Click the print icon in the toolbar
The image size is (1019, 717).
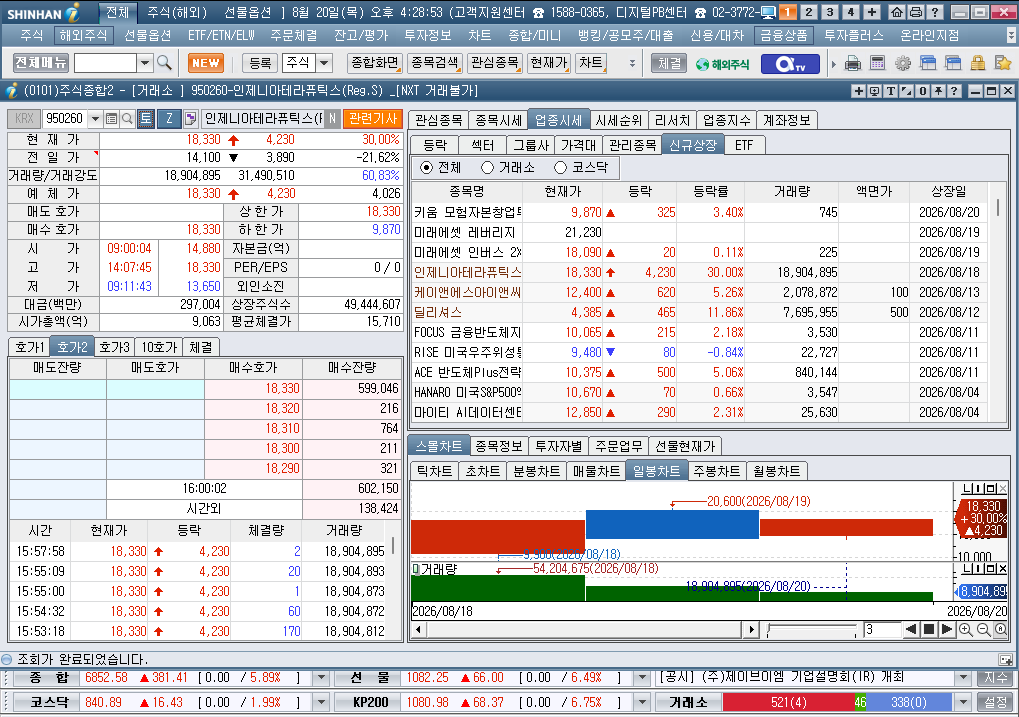click(853, 63)
